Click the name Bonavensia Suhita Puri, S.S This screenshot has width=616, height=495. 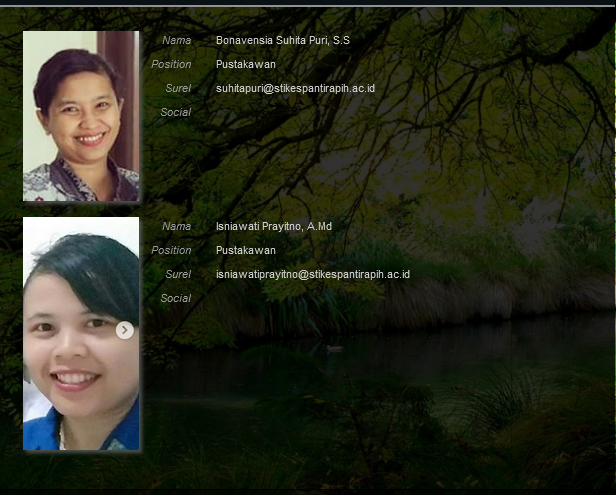(282, 41)
